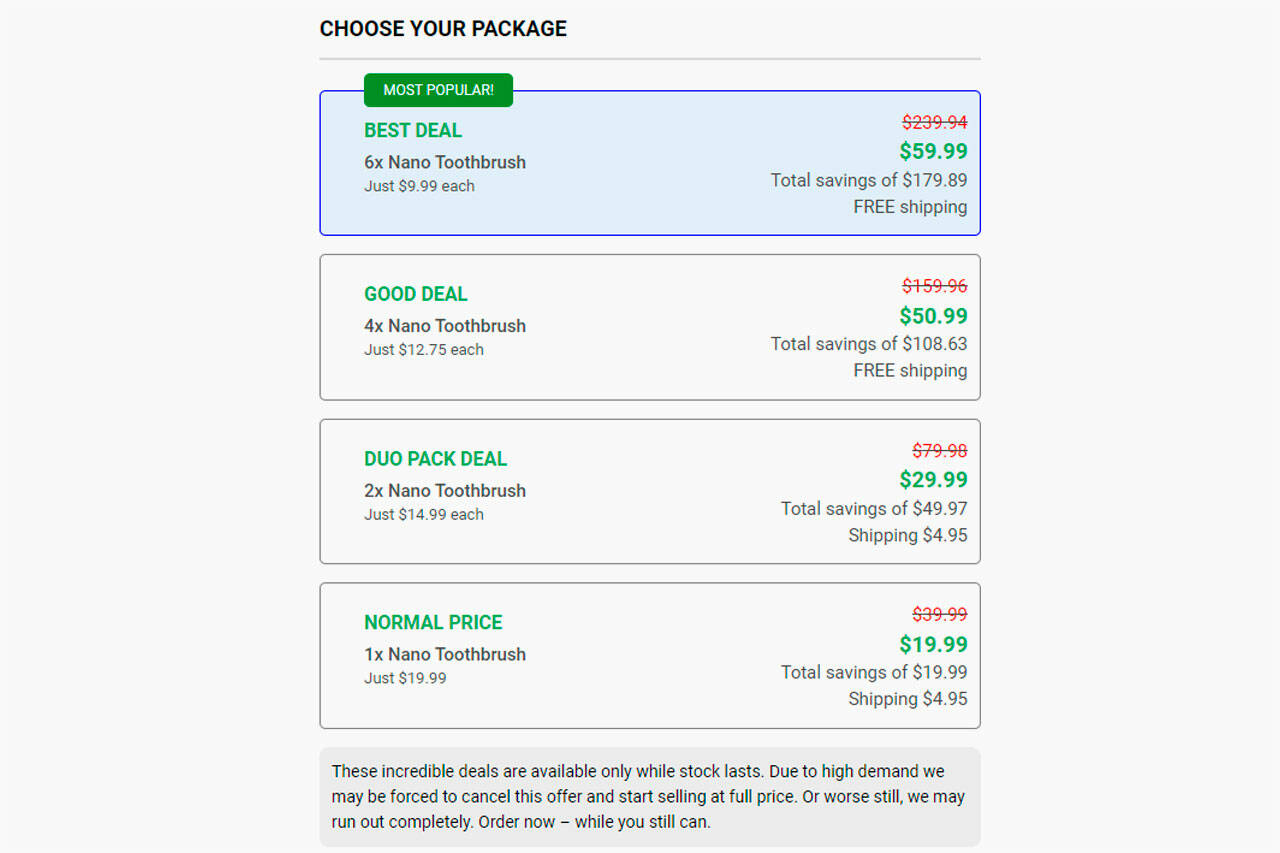Viewport: 1280px width, 853px height.
Task: Select the NORMAL PRICE package card
Action: click(x=650, y=655)
